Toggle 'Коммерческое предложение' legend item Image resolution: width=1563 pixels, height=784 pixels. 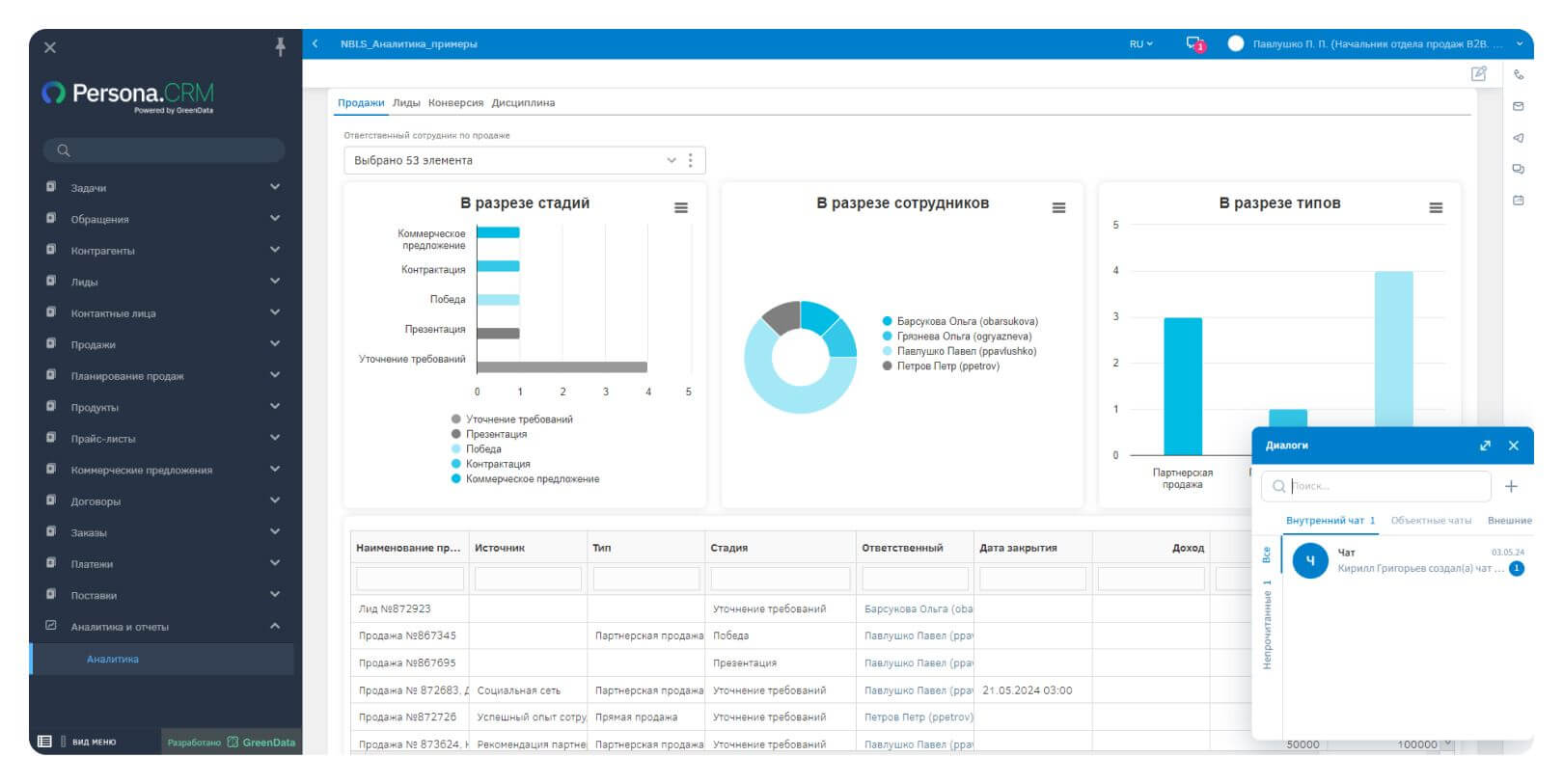[x=525, y=478]
